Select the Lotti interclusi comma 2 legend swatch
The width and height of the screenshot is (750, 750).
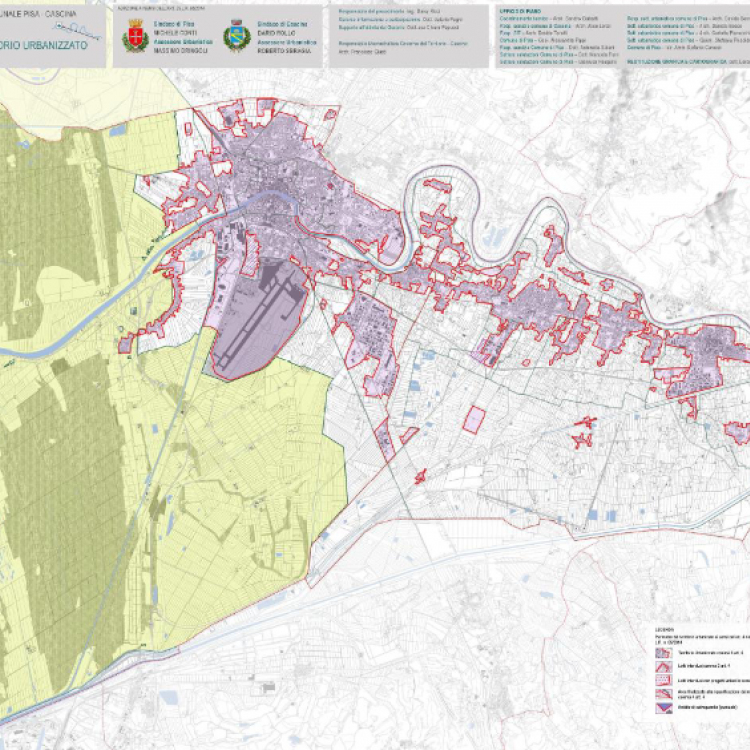pos(663,666)
